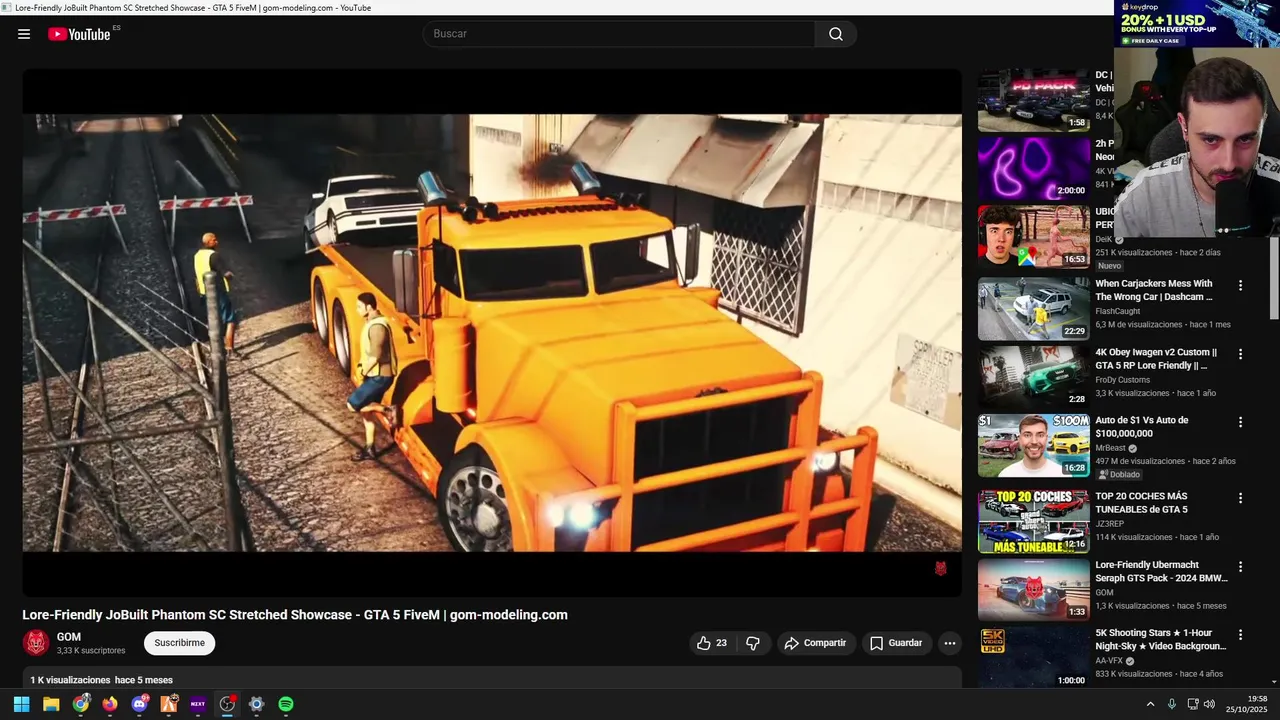Open more actions menu beside Guardar
This screenshot has width=1280, height=720.
[x=950, y=643]
